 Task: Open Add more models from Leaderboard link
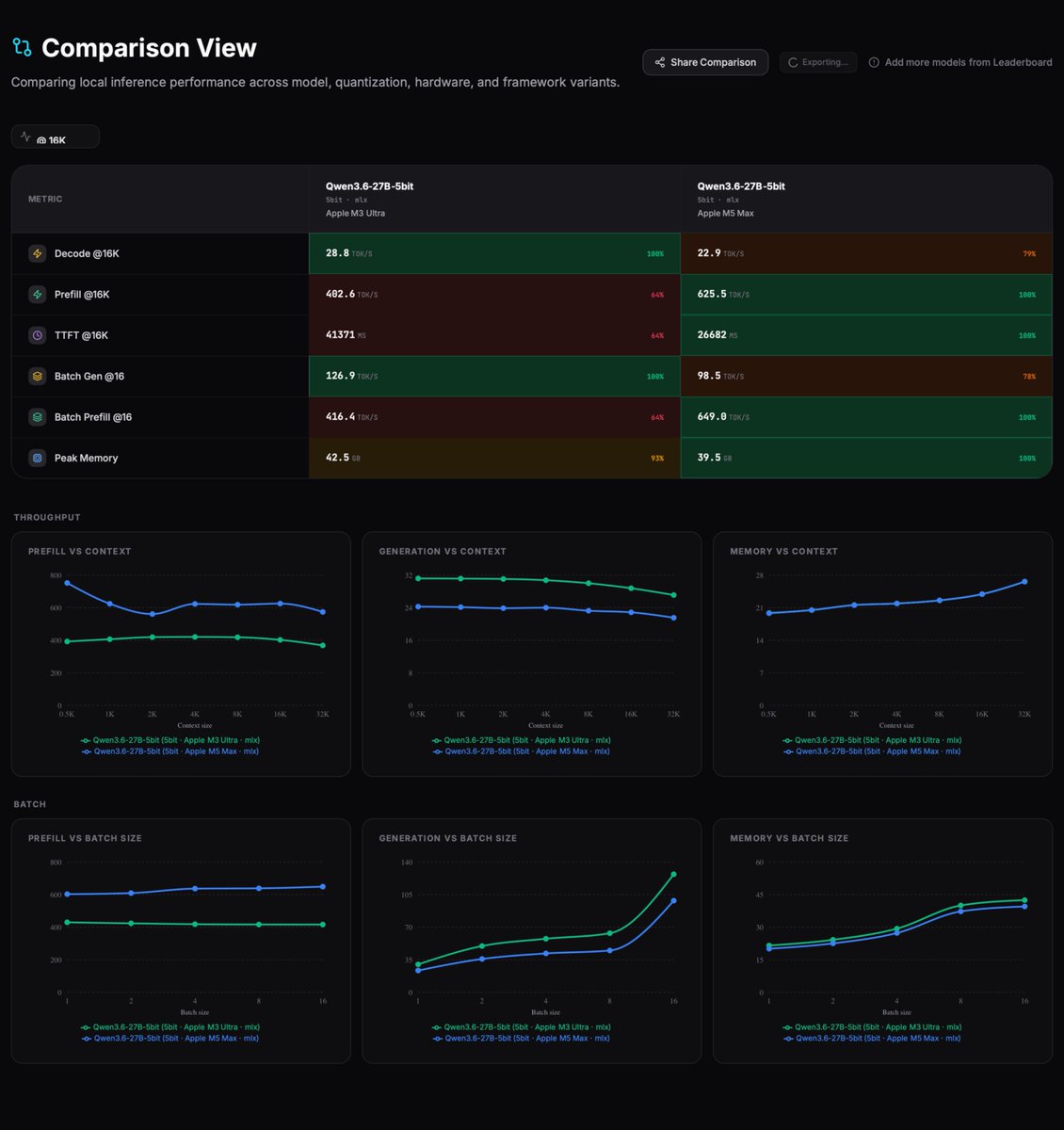(x=960, y=62)
